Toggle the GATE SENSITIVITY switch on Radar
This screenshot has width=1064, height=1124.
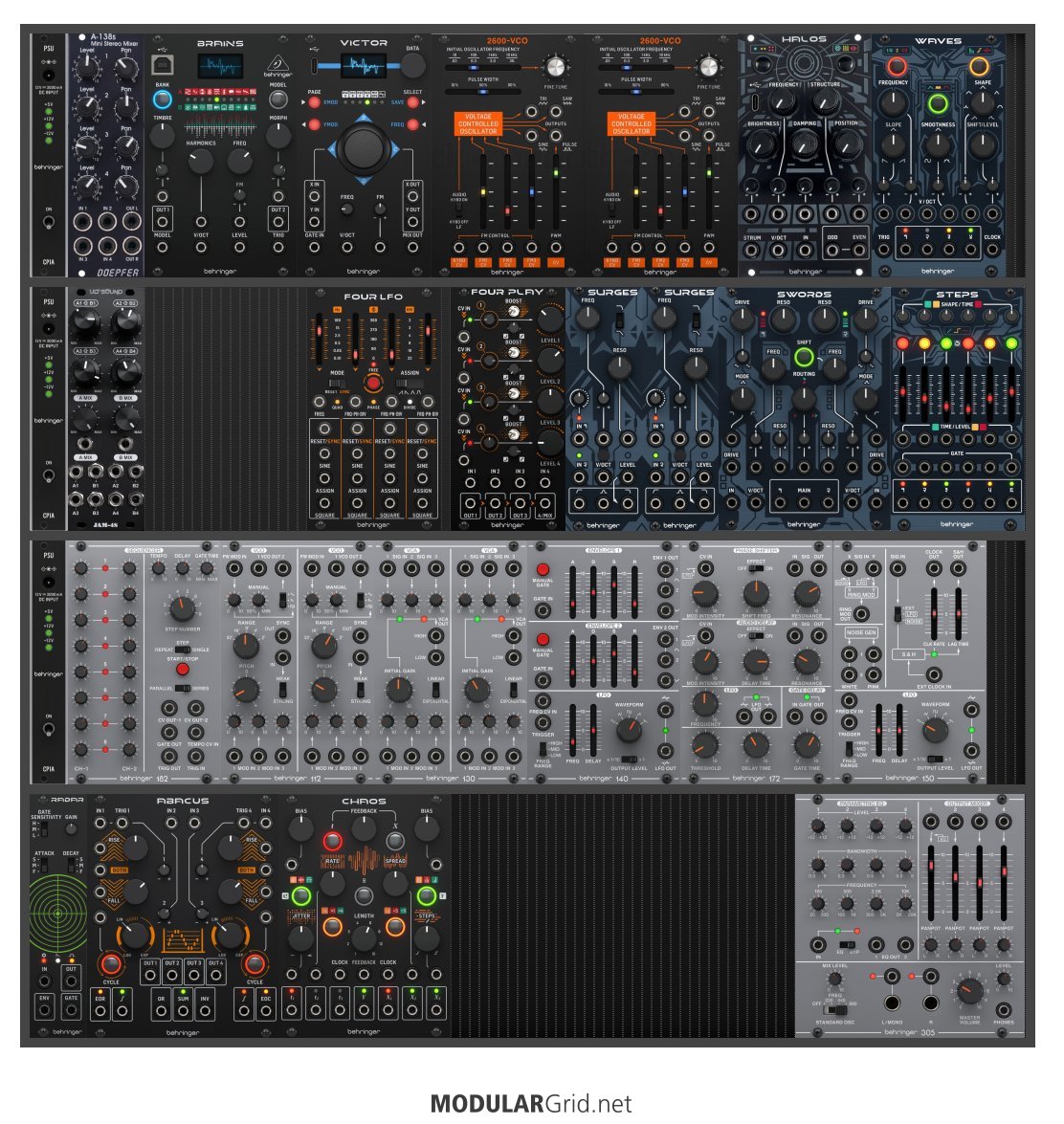coord(44,829)
